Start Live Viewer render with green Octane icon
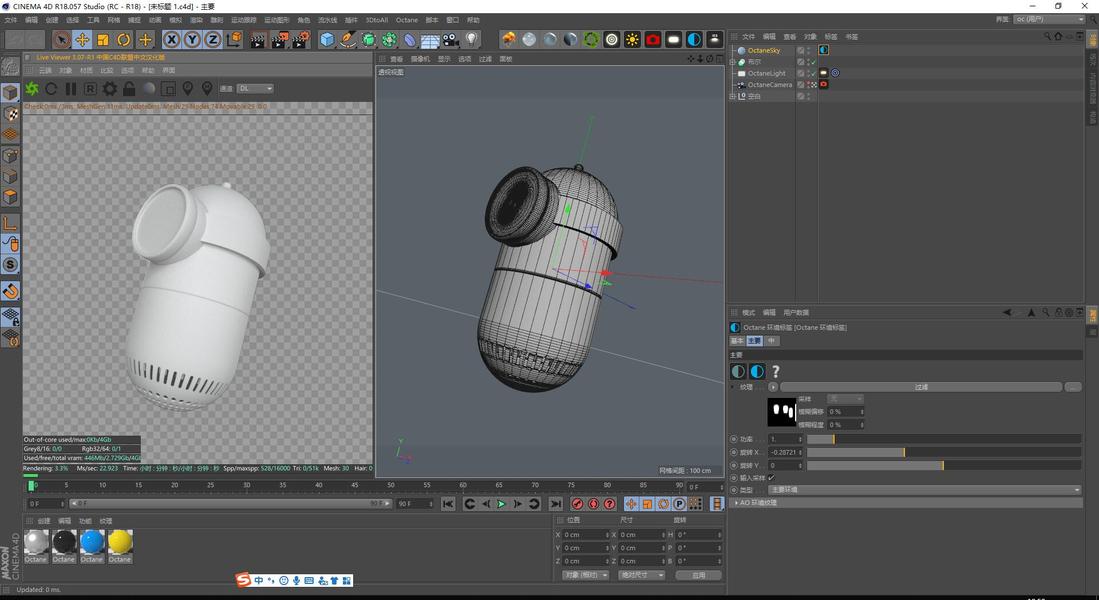The height and width of the screenshot is (600, 1099). click(32, 88)
